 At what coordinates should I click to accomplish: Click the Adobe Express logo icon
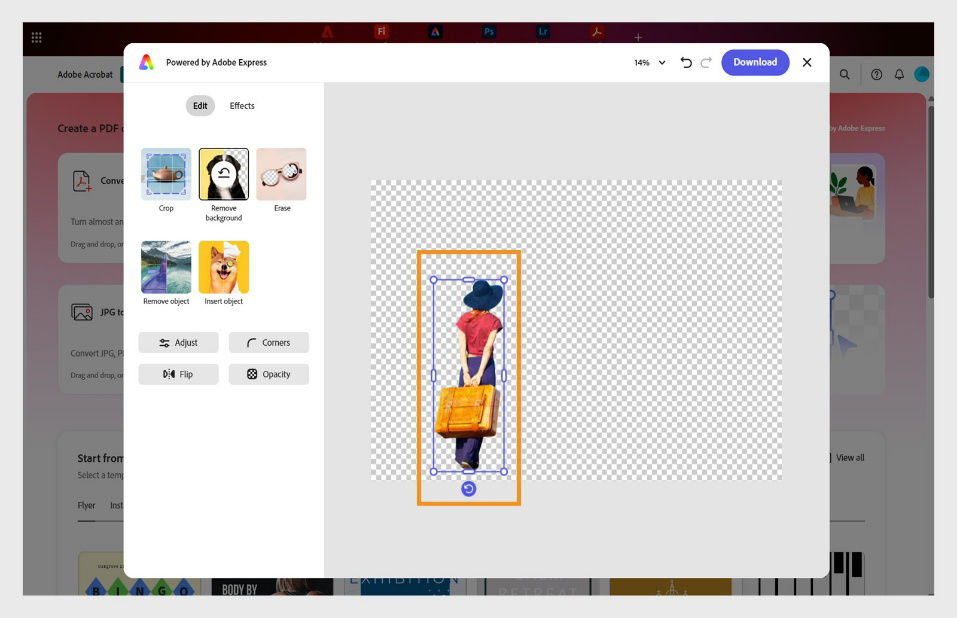click(146, 62)
